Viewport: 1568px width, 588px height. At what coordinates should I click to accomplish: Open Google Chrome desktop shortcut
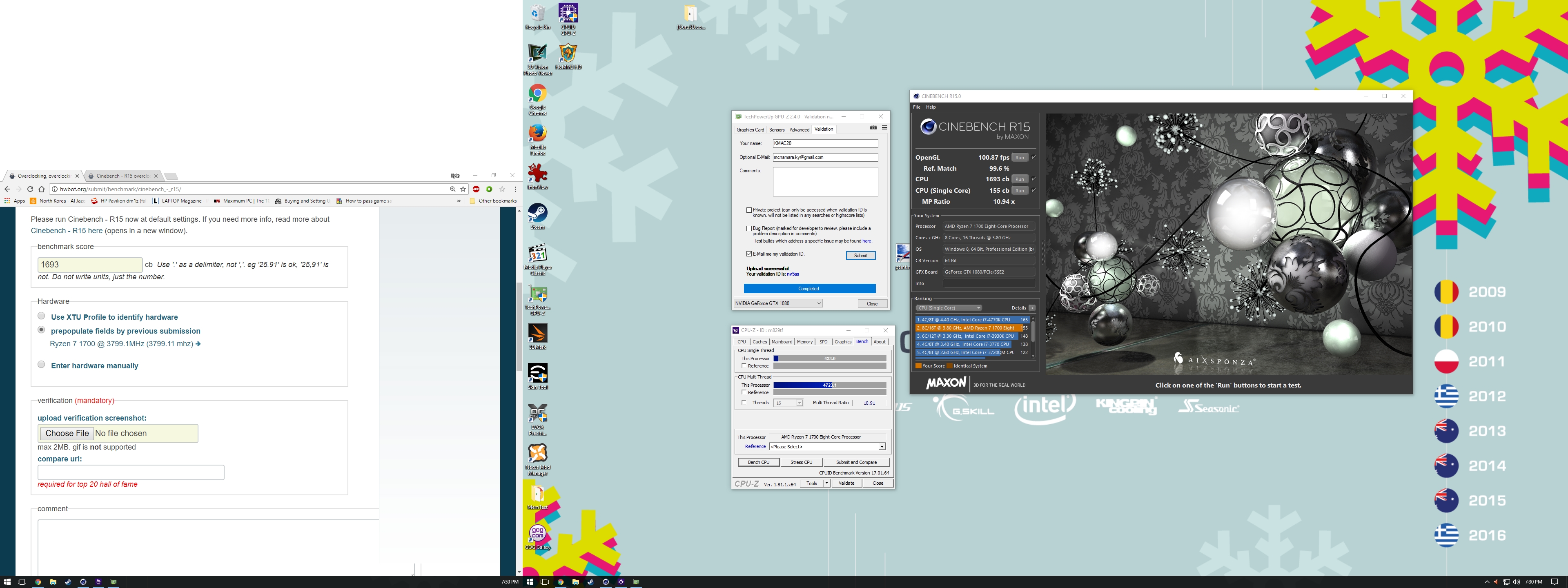tap(537, 100)
